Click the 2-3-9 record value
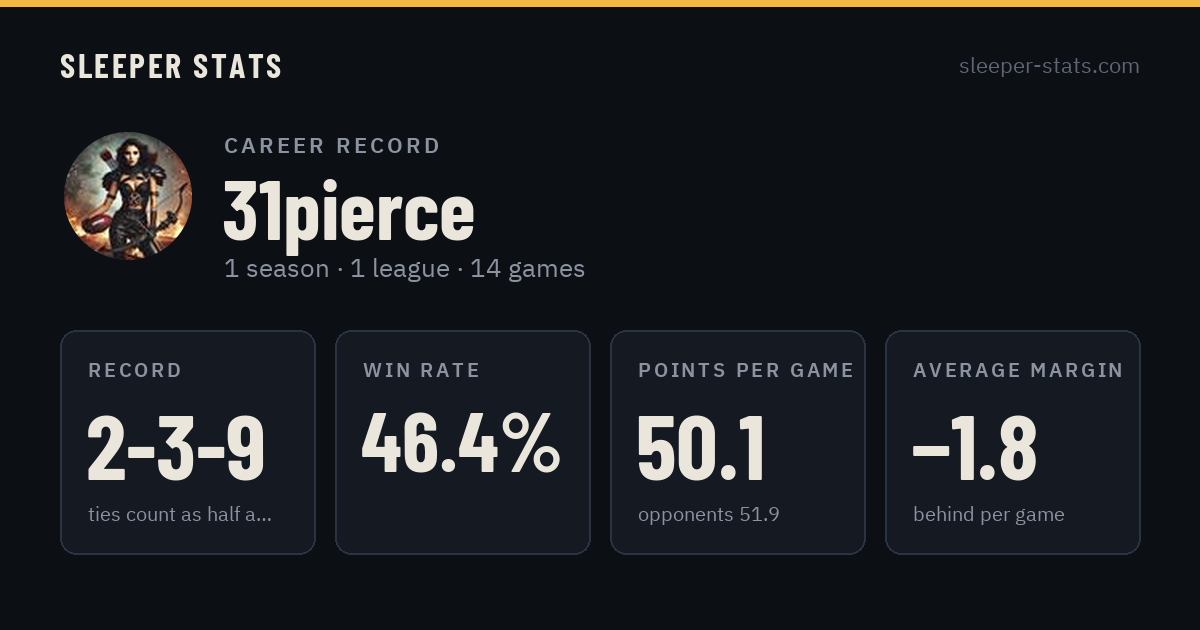Screen dimensions: 1200x630 click(176, 447)
